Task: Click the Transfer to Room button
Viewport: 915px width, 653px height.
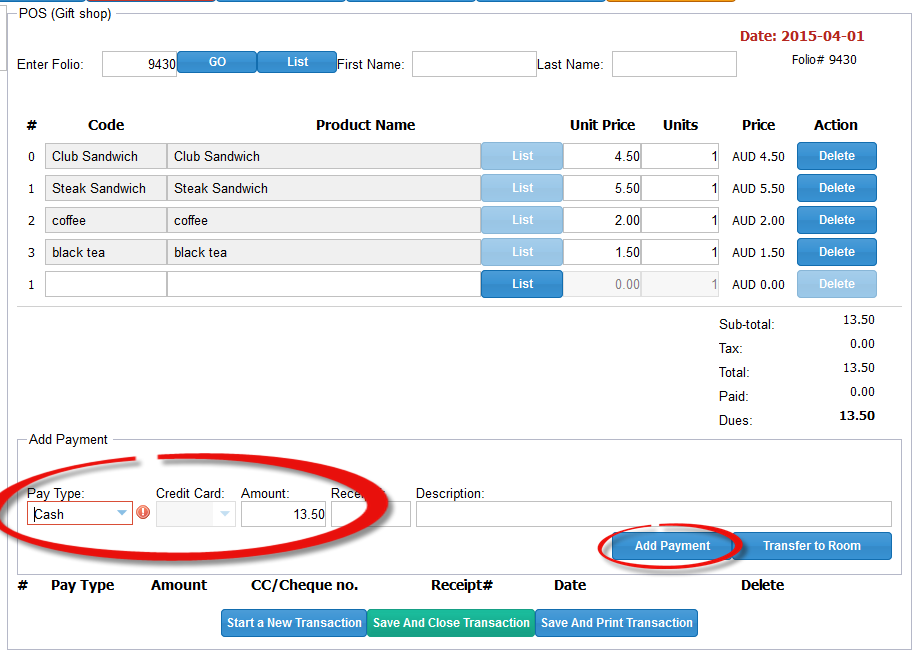Action: 811,546
